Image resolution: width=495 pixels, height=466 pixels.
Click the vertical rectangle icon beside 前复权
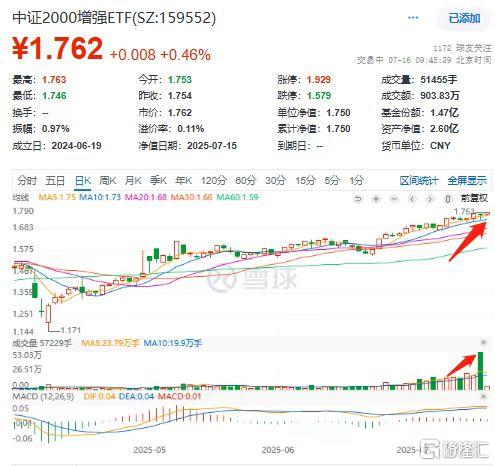[x=448, y=199]
